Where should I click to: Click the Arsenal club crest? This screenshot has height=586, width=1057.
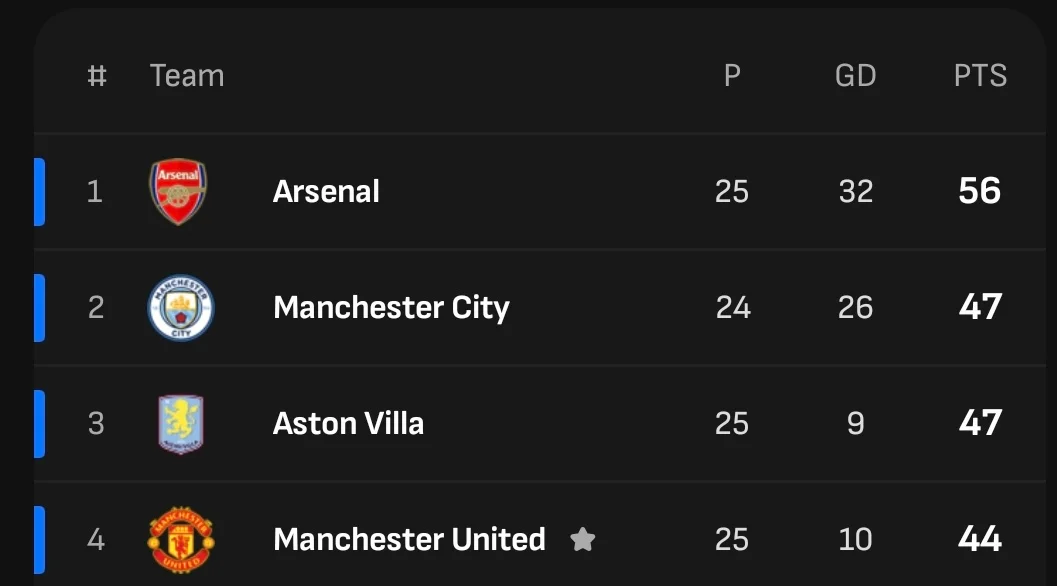[x=179, y=191]
